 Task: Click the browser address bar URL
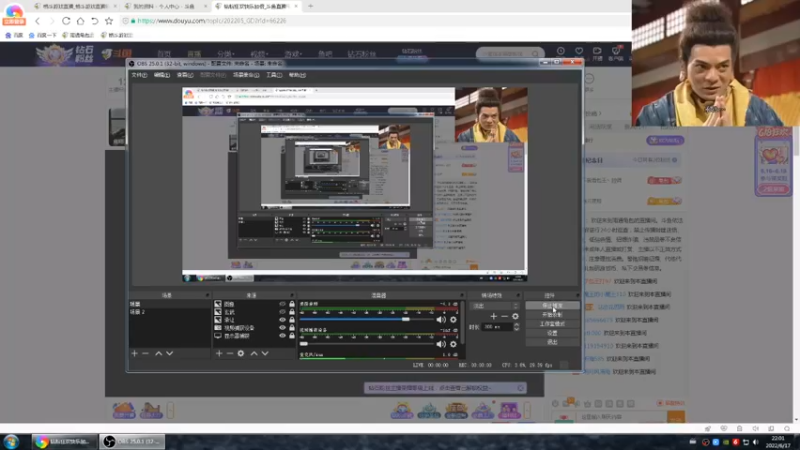(x=212, y=21)
